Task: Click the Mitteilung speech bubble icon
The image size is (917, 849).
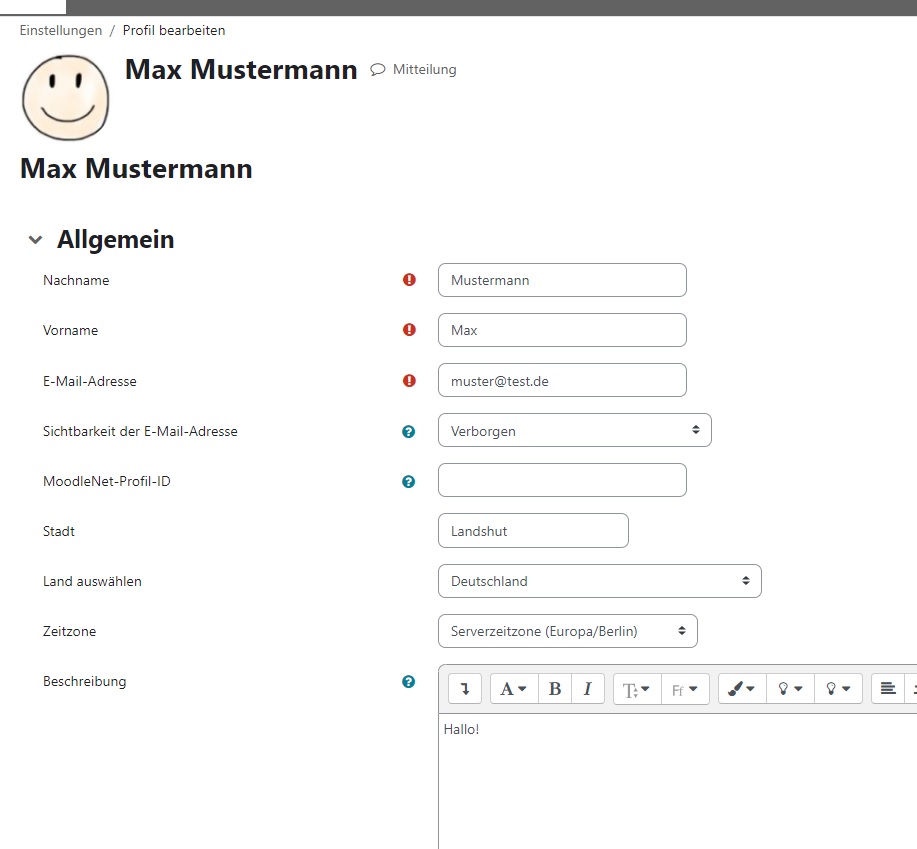Action: [x=378, y=70]
